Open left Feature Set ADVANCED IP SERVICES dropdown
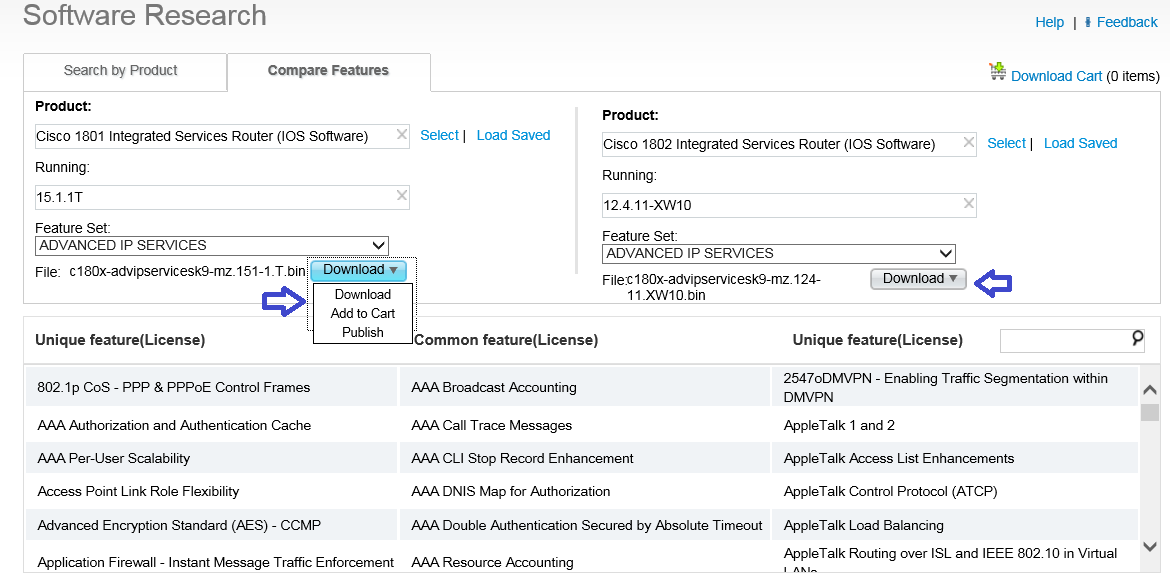This screenshot has height=575, width=1170. coord(212,245)
